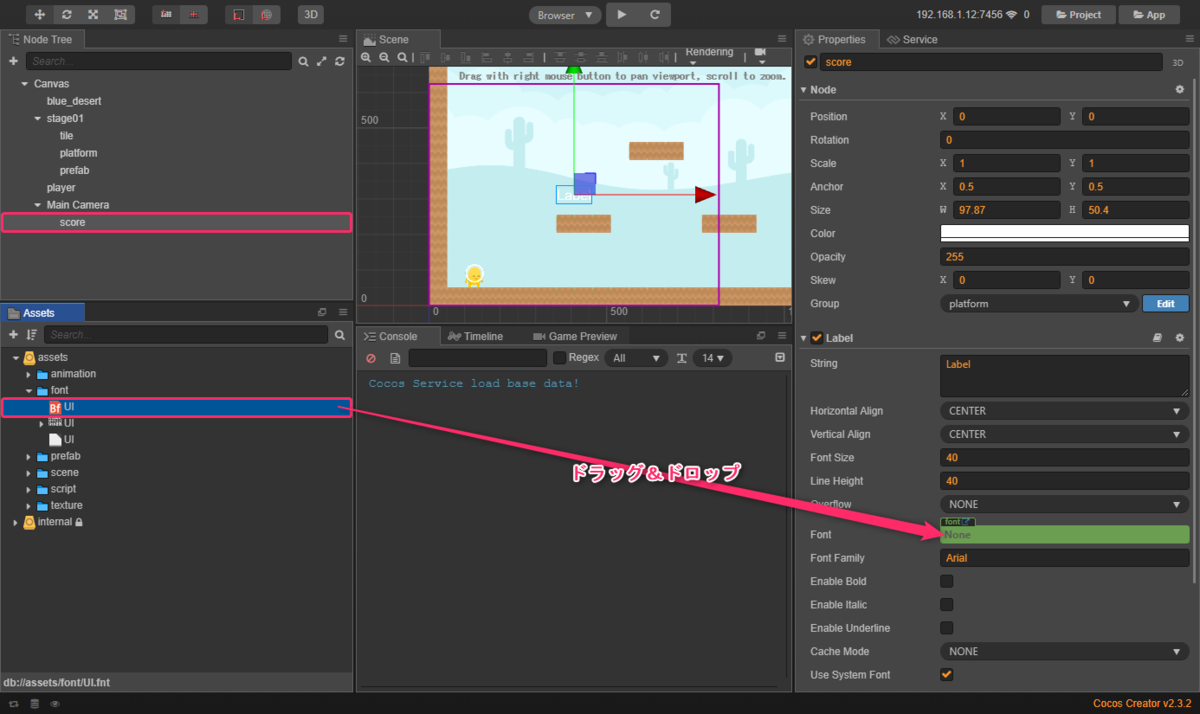The height and width of the screenshot is (714, 1200).
Task: Toggle the 3D mode button in top toolbar
Action: [x=310, y=15]
